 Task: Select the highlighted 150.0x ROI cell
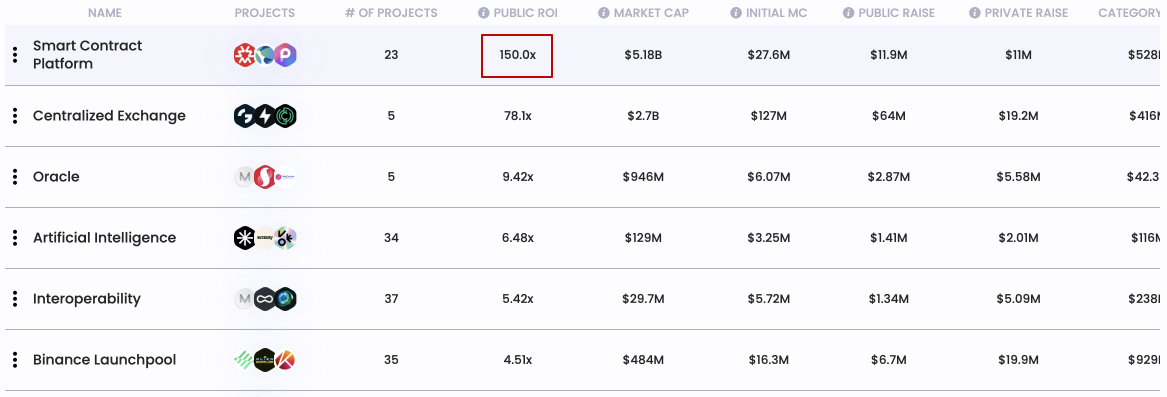coord(517,55)
